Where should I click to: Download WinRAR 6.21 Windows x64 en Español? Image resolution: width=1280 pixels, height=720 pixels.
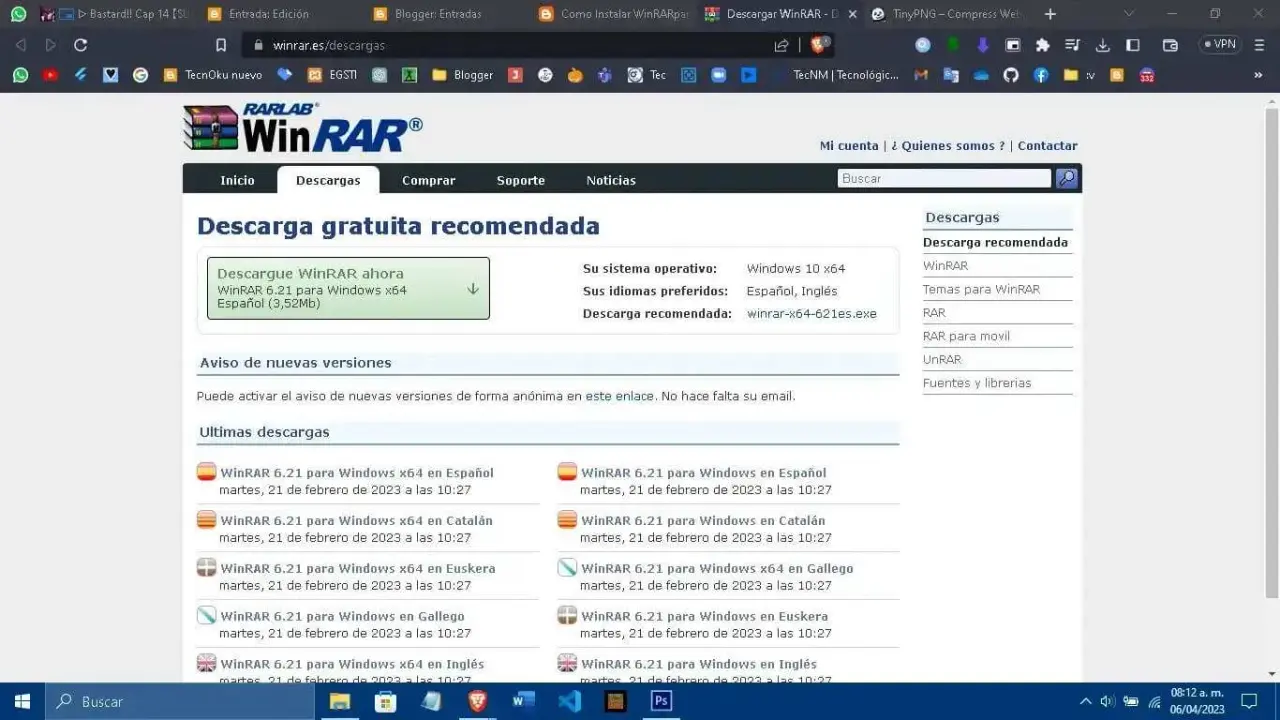point(357,473)
